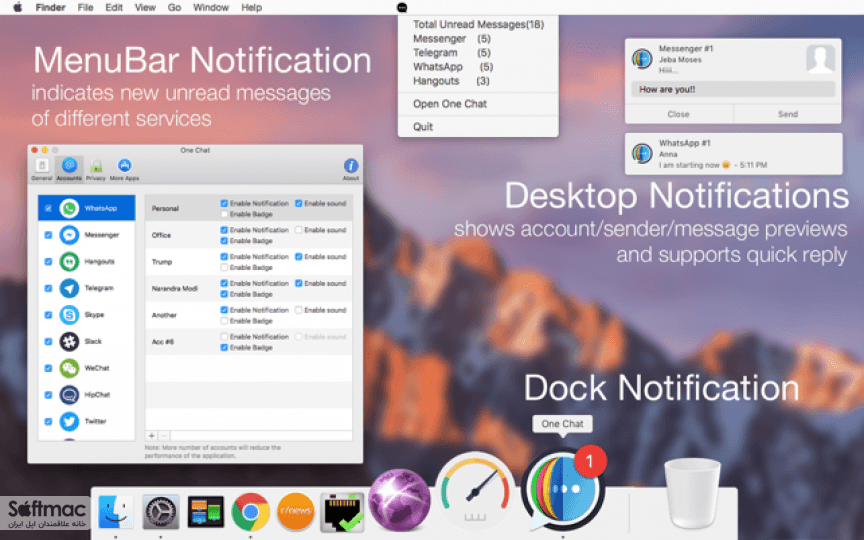
Task: Open the purple globe app in dock
Action: (x=399, y=500)
